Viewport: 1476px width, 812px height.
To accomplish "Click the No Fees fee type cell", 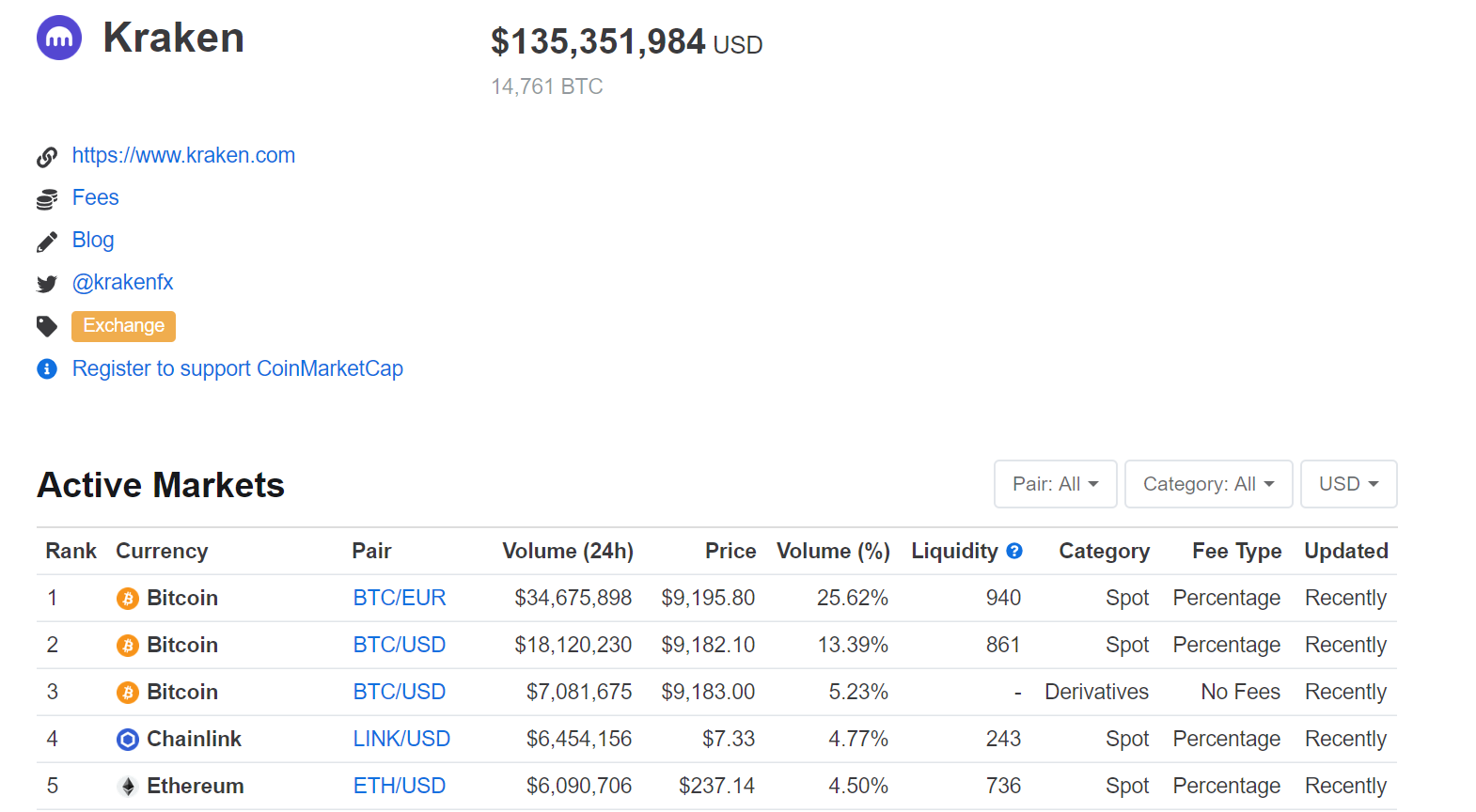I will click(1241, 692).
